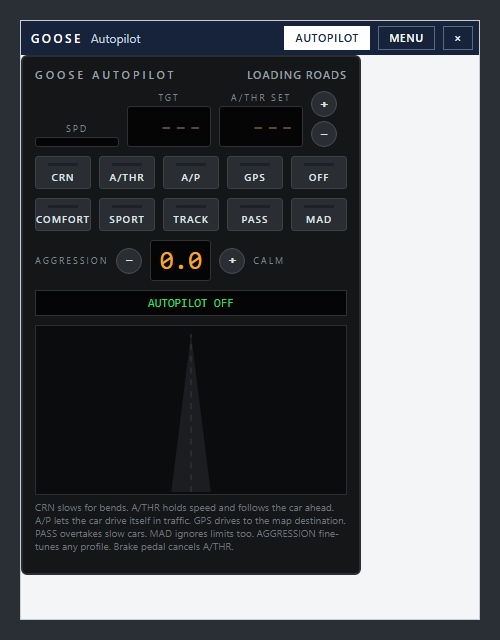This screenshot has width=500, height=640.
Task: Raise the aggression value with the plus button
Action: [x=232, y=260]
